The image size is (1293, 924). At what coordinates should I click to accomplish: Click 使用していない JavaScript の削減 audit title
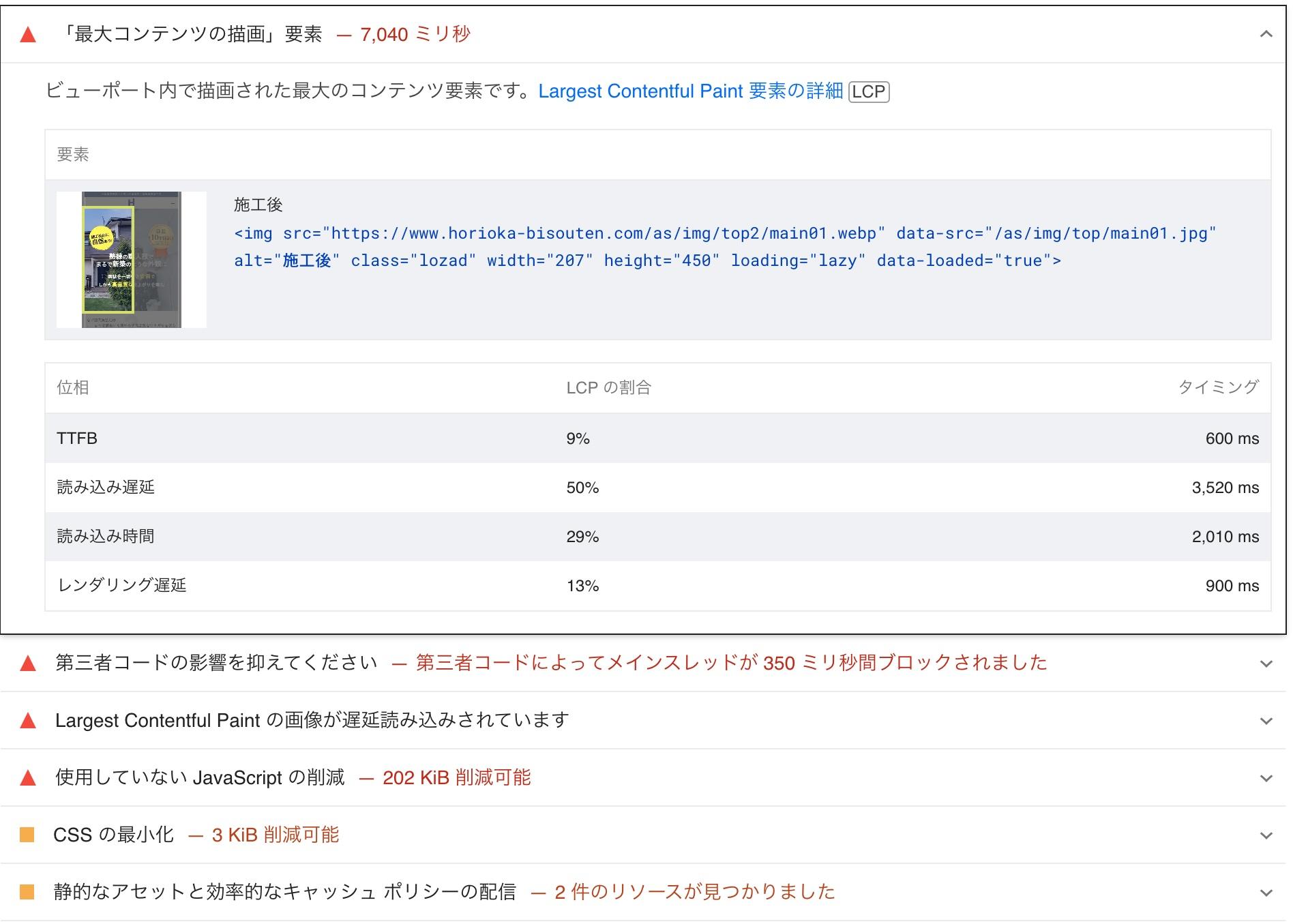200,777
